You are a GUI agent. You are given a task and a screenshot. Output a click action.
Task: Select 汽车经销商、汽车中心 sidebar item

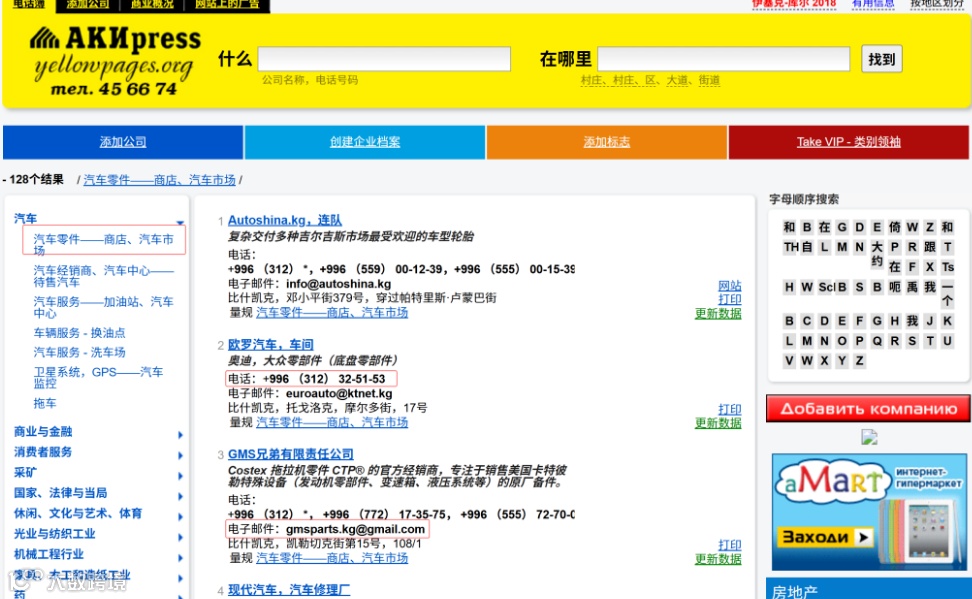[104, 276]
